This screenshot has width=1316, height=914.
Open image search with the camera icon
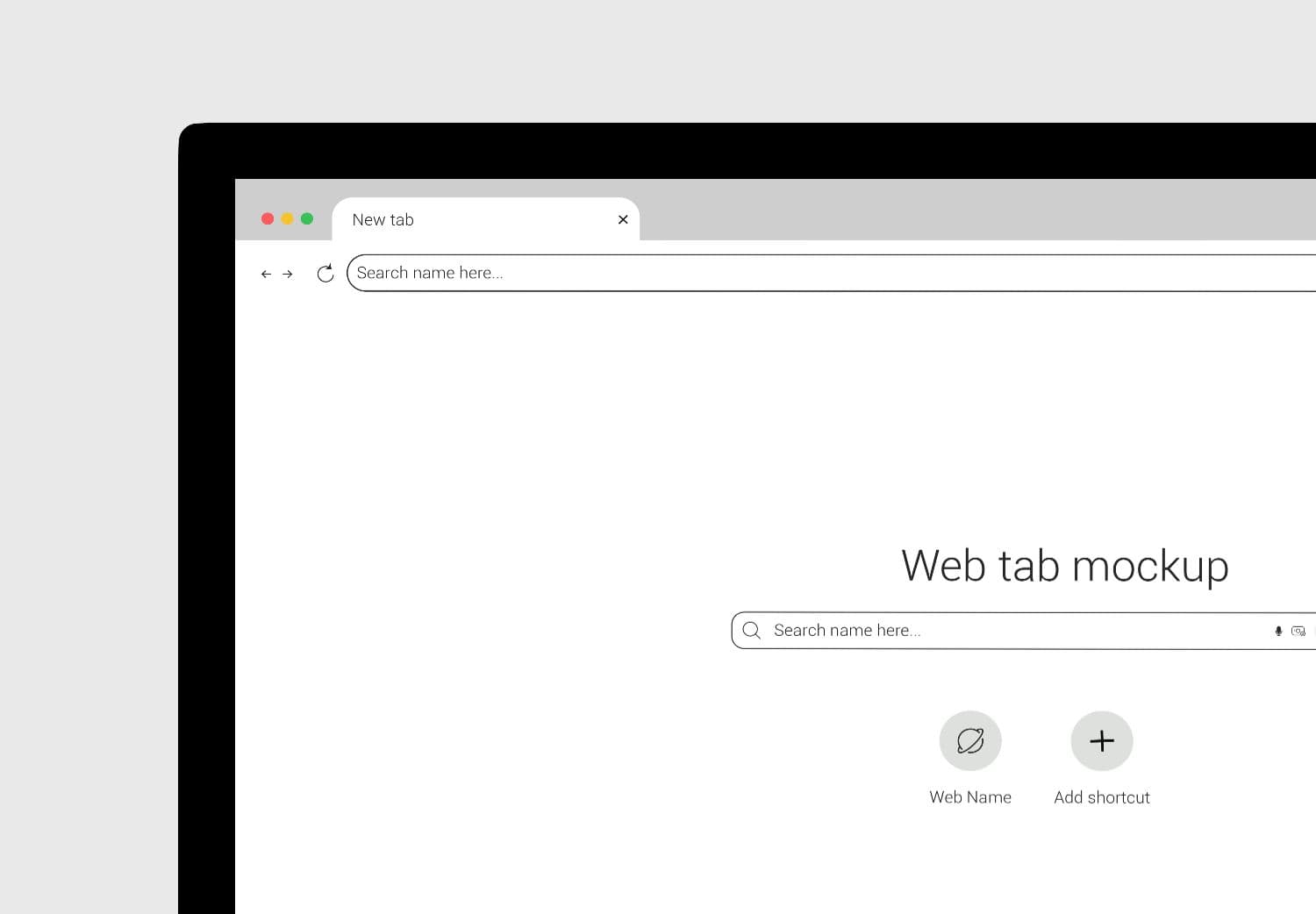click(x=1298, y=631)
